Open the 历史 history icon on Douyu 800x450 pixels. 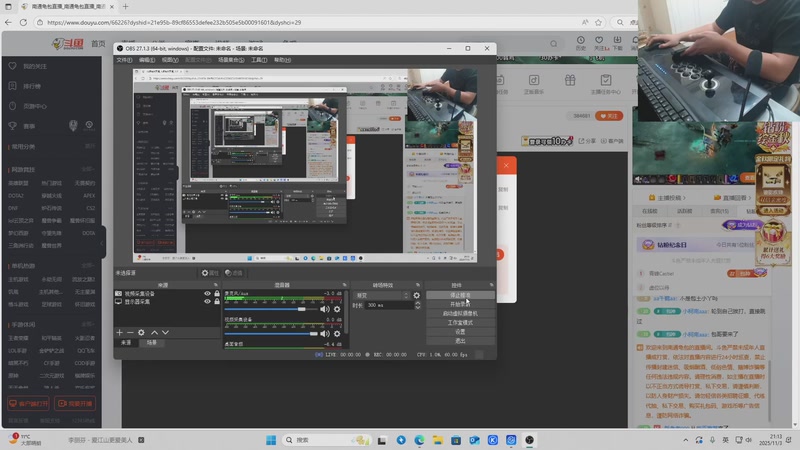click(x=581, y=43)
